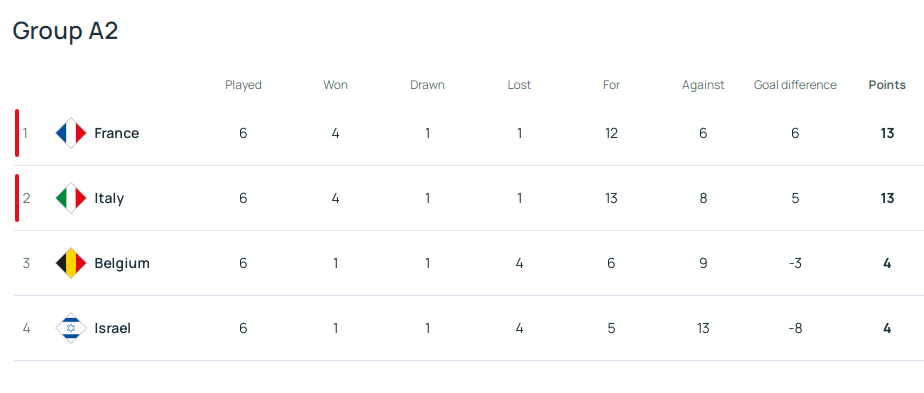The height and width of the screenshot is (393, 924).
Task: Click the red qualification marker beside Italy
Action: point(17,198)
